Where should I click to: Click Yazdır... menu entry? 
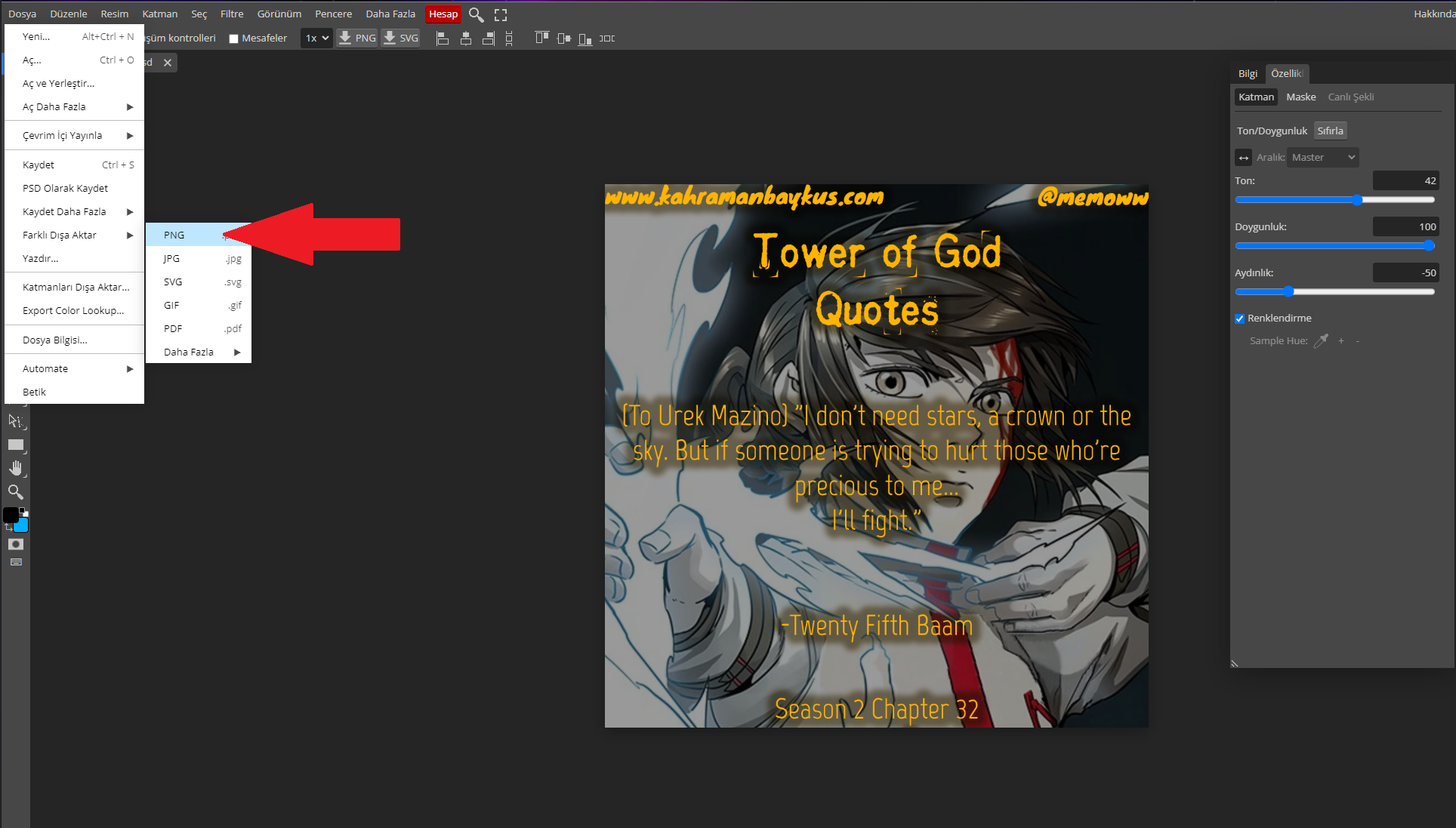click(x=74, y=259)
